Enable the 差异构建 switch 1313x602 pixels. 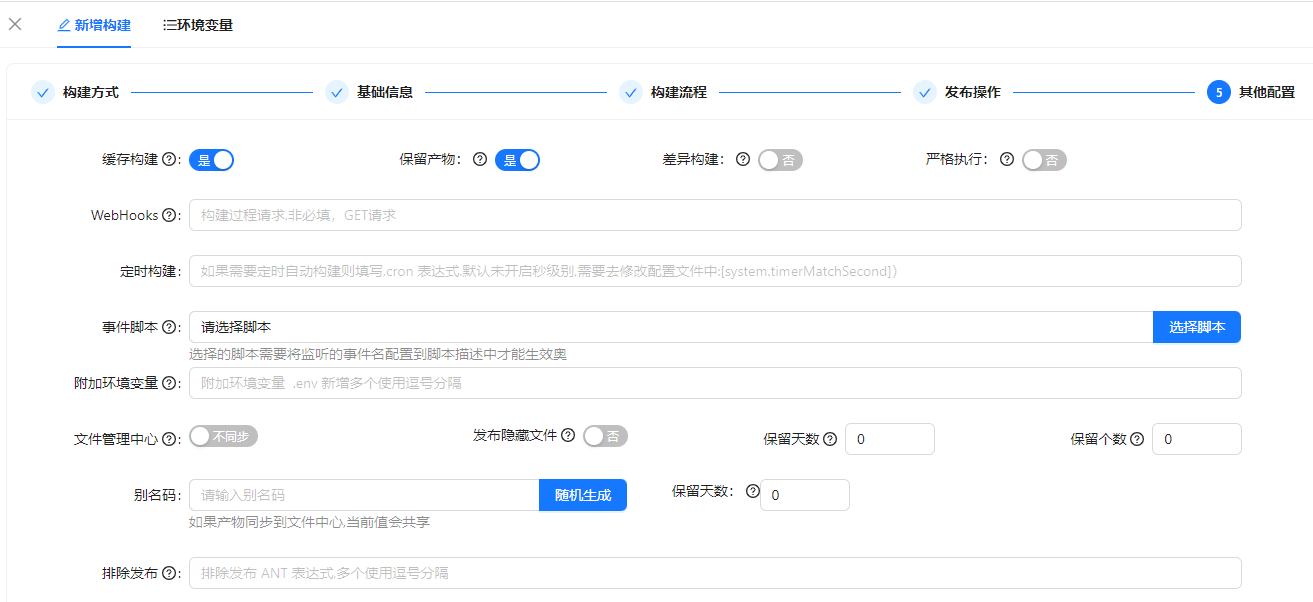click(x=780, y=160)
